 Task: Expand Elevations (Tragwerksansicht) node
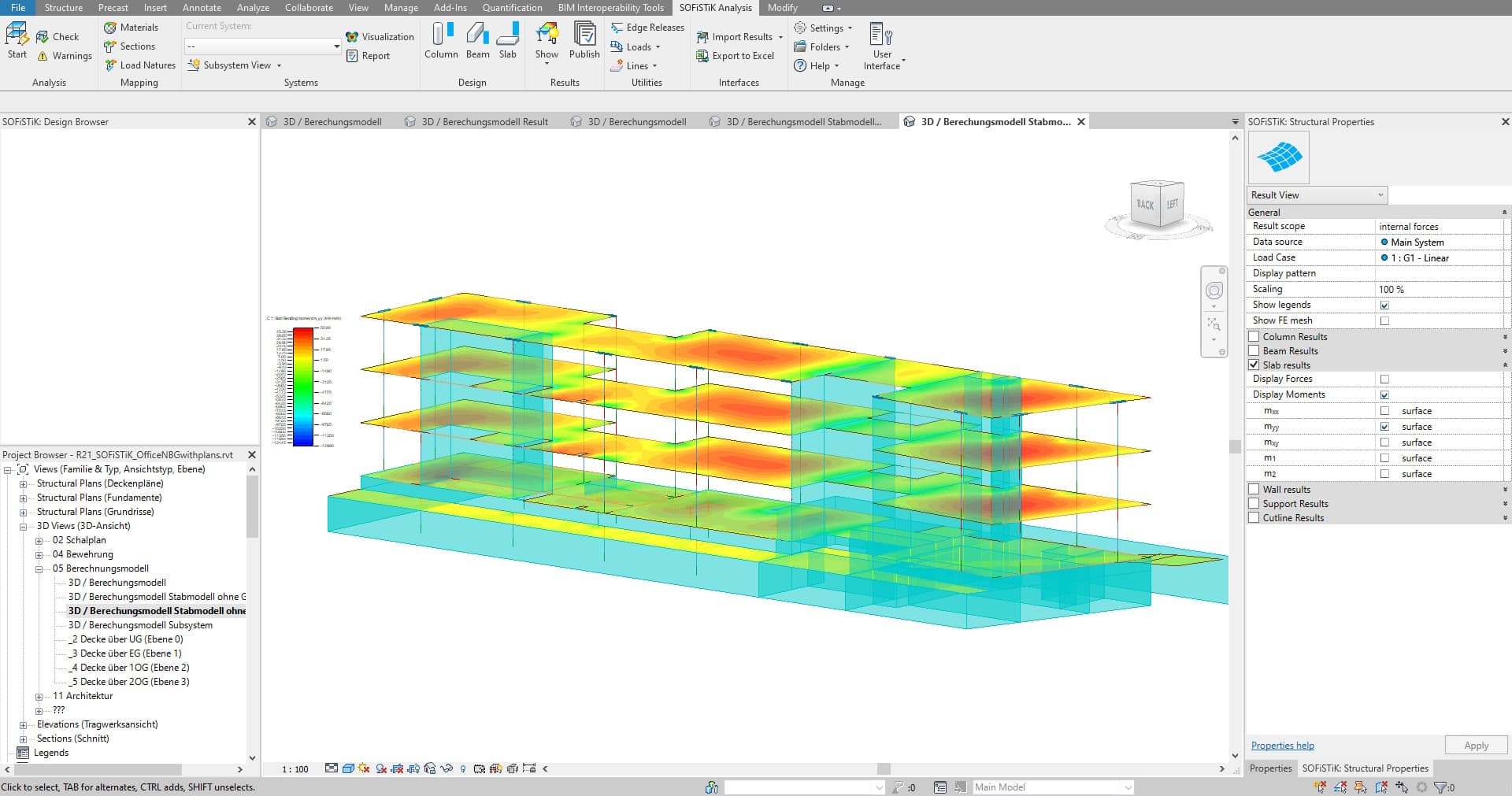tap(23, 725)
